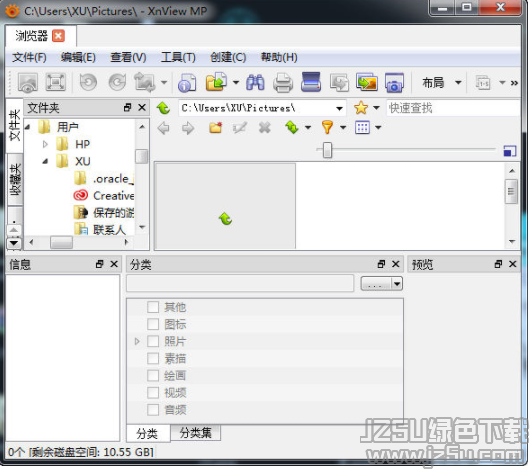
Task: Check the 图标 category box
Action: (x=153, y=324)
